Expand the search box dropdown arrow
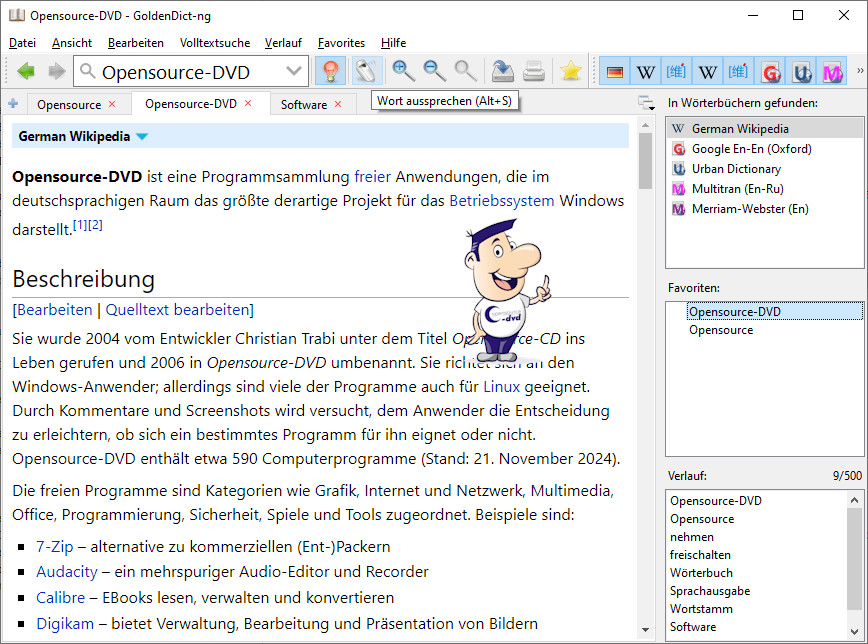Viewport: 868px width, 644px height. pyautogui.click(x=294, y=71)
